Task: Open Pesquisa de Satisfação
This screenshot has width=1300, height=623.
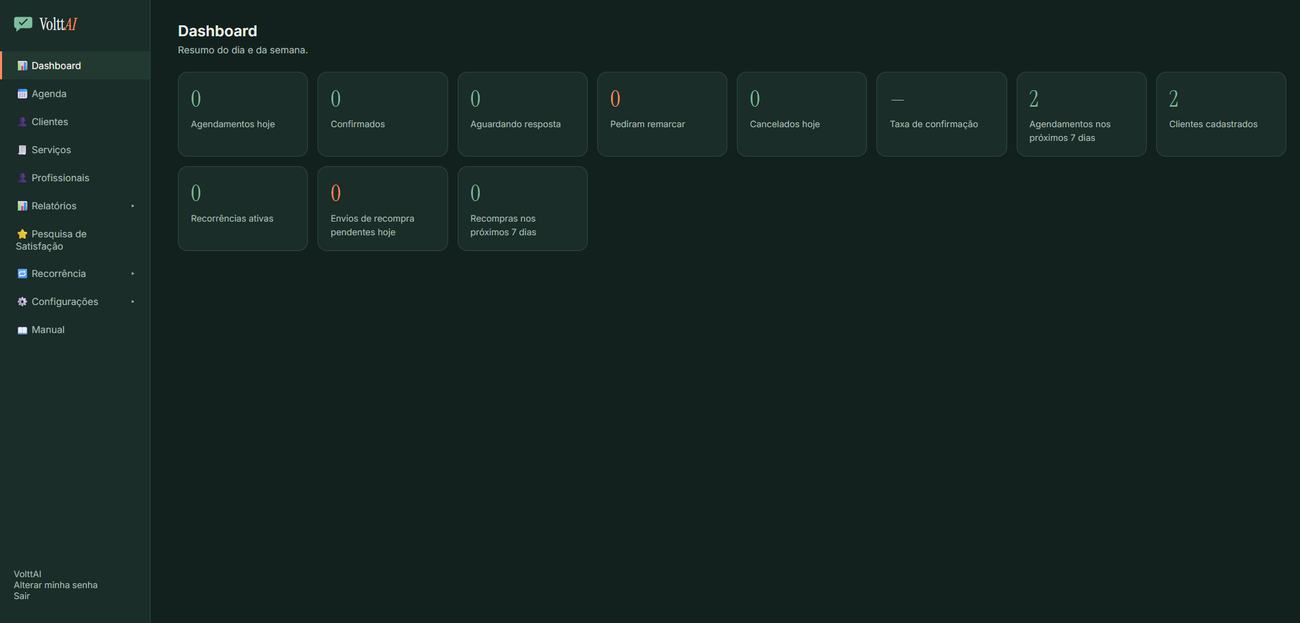Action: (x=75, y=240)
